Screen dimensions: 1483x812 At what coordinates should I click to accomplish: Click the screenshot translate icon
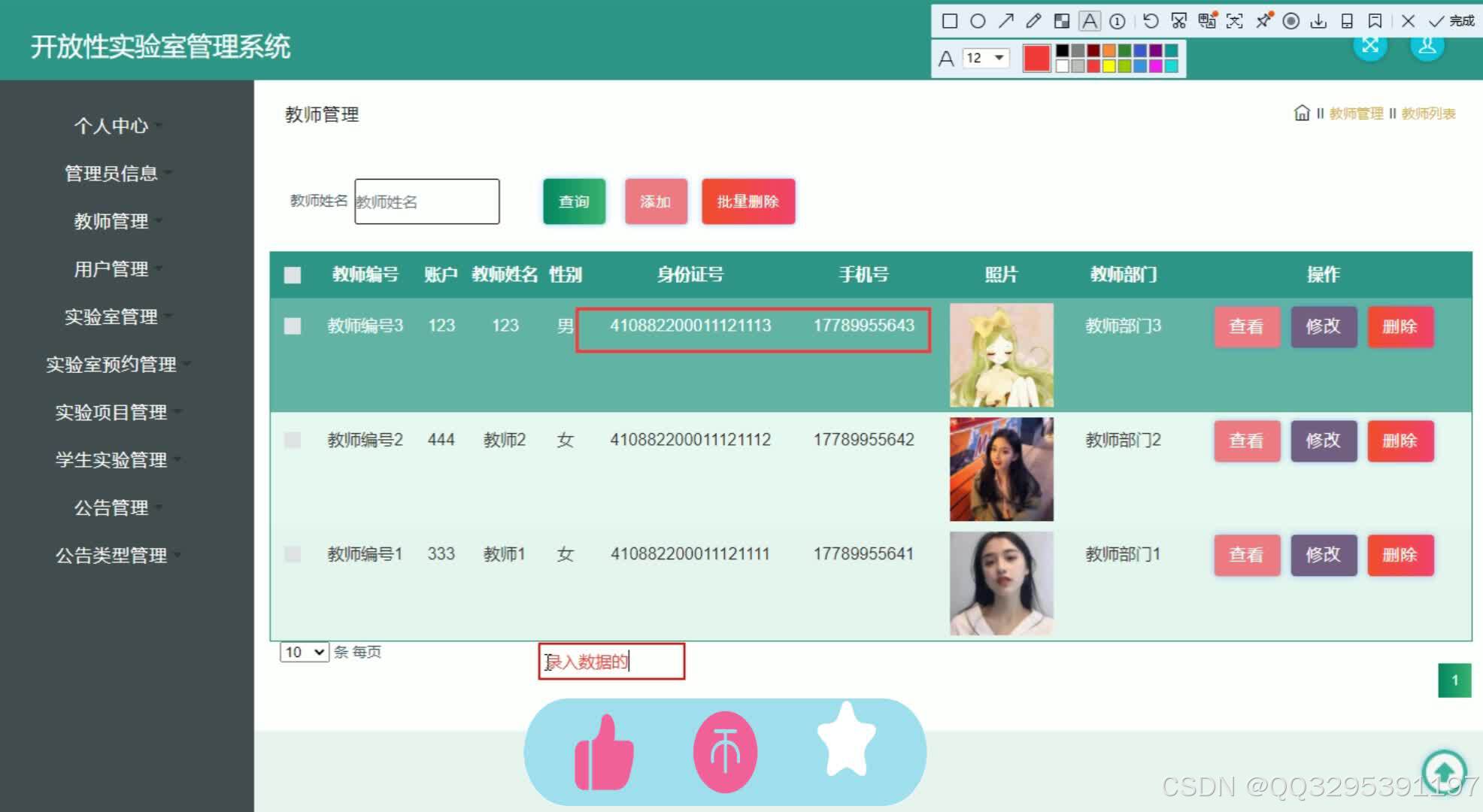coord(1207,21)
